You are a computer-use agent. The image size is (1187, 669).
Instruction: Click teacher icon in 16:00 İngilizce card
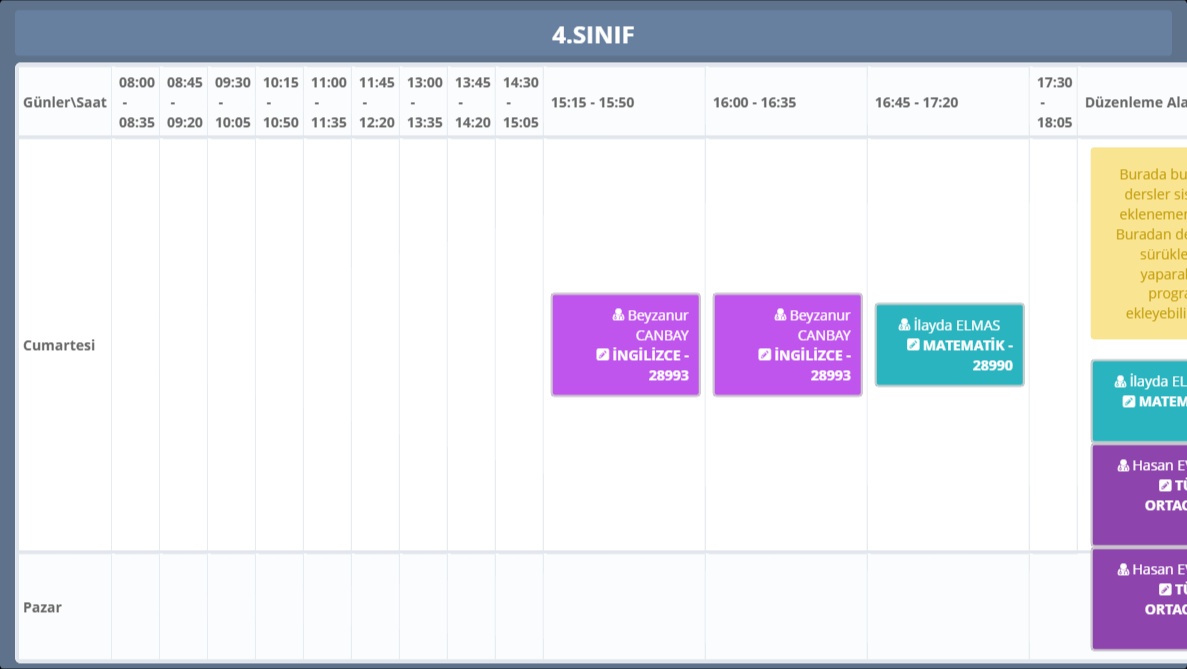click(780, 315)
